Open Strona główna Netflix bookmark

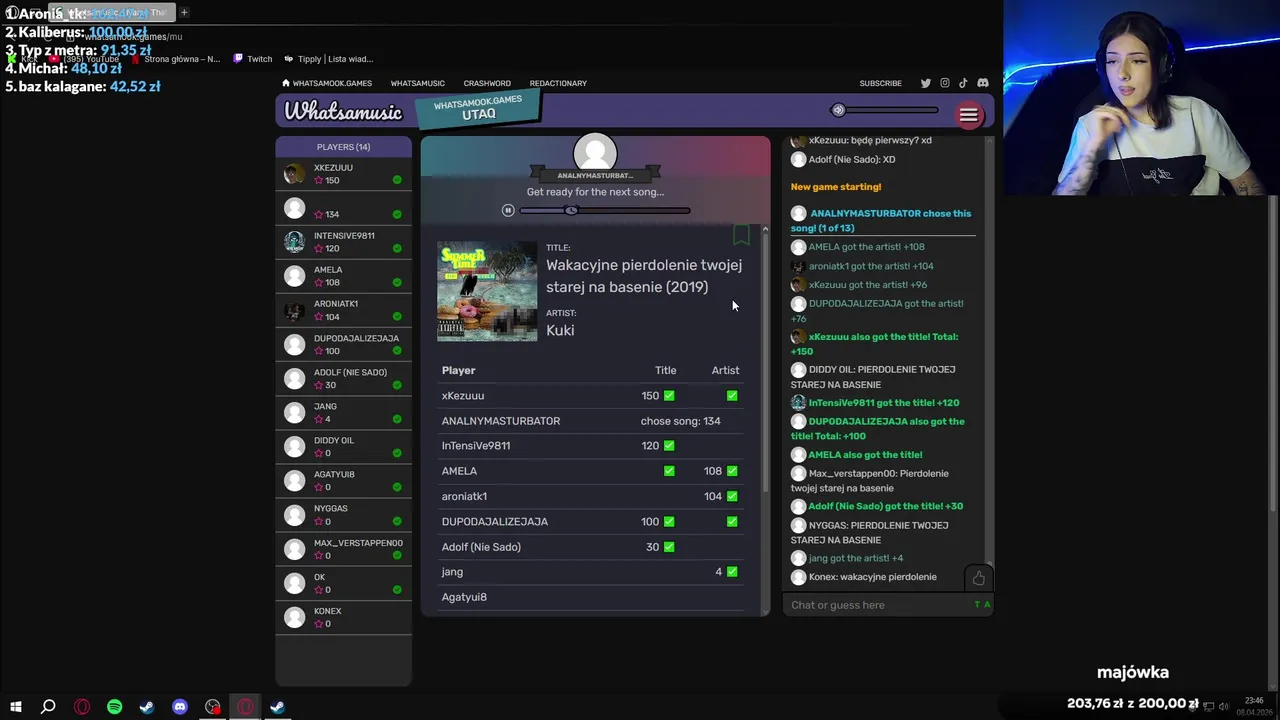[175, 59]
